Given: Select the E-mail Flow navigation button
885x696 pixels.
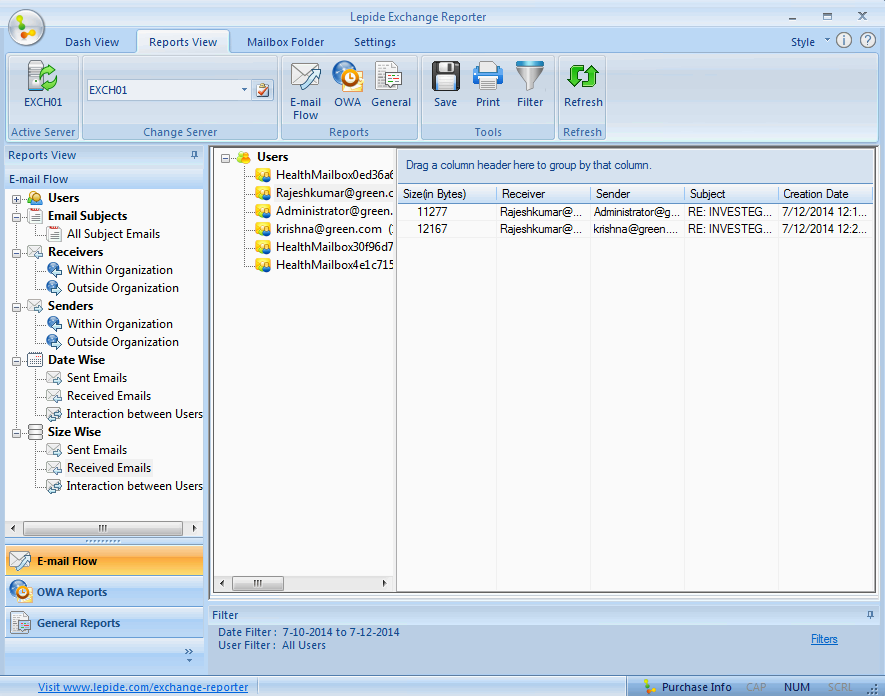Looking at the screenshot, I should coord(104,561).
